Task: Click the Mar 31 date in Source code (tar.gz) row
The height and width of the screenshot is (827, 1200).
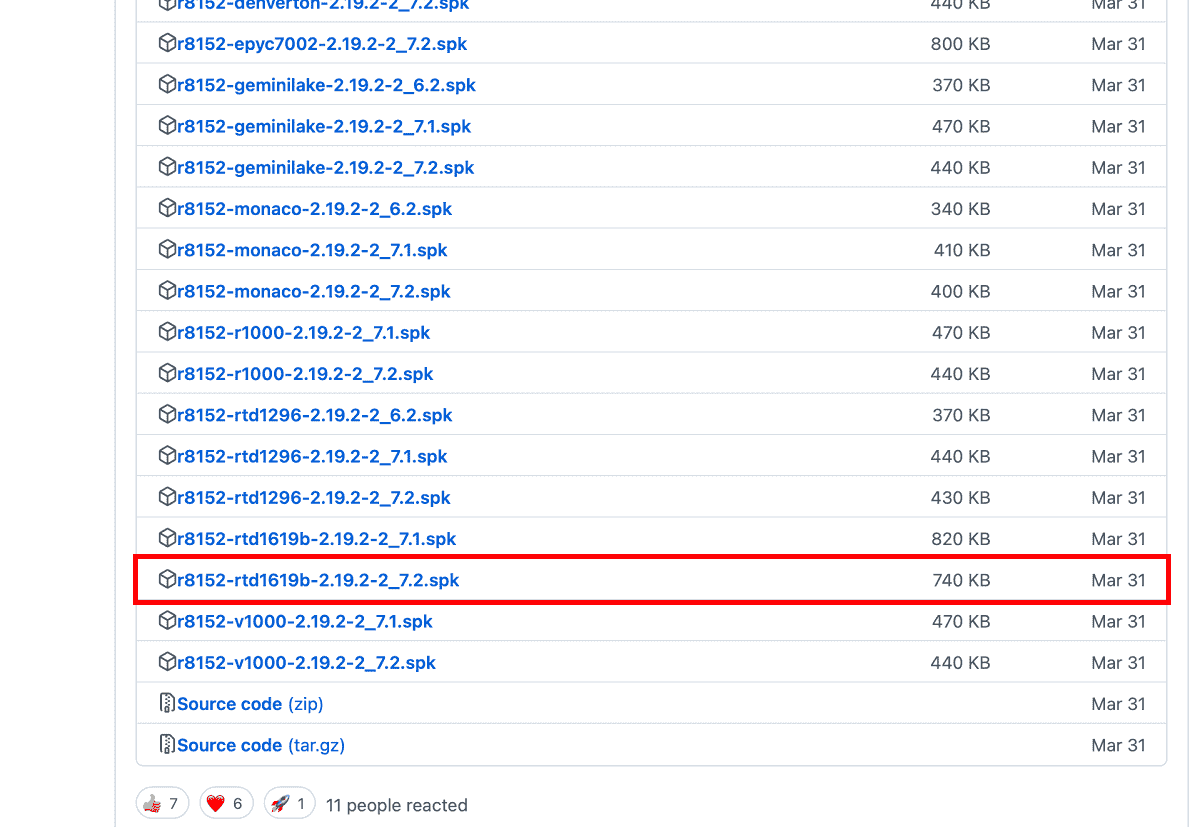Action: pos(1119,745)
